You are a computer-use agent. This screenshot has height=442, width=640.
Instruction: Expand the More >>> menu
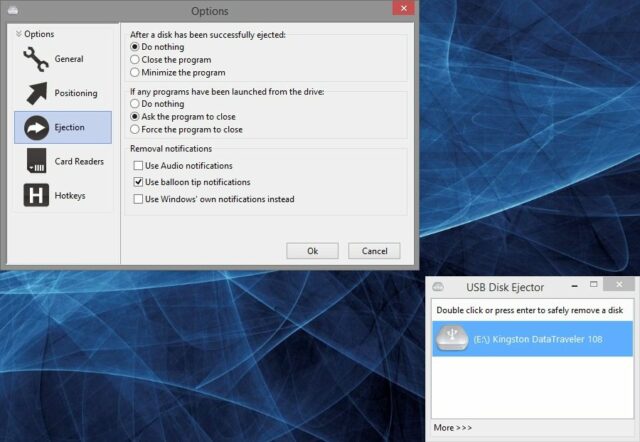coord(451,428)
